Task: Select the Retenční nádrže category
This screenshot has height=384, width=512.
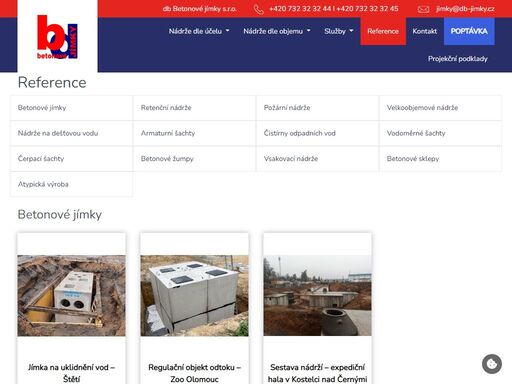Action: pyautogui.click(x=194, y=108)
